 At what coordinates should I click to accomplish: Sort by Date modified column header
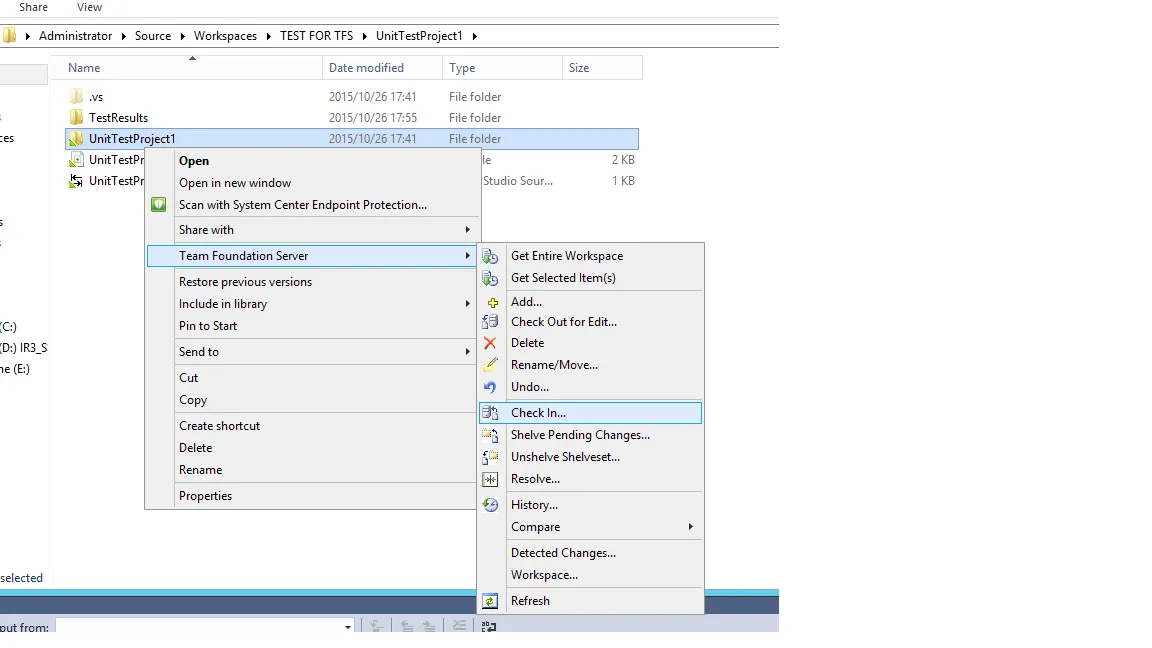pyautogui.click(x=382, y=68)
